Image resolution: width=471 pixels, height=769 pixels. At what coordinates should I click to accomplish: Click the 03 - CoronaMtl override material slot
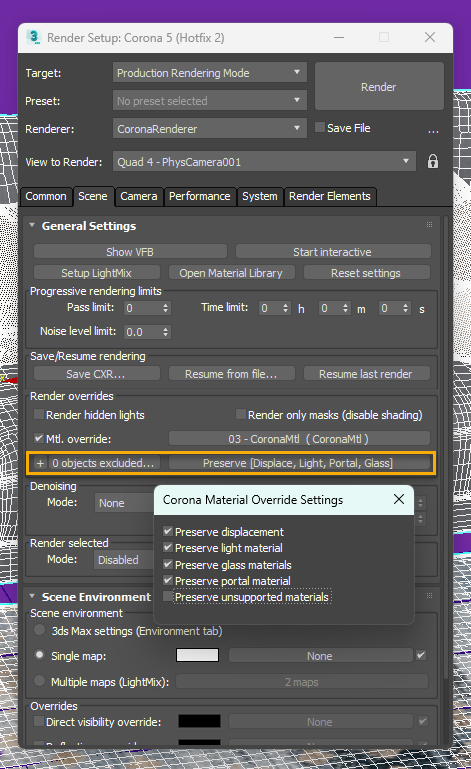(x=299, y=438)
